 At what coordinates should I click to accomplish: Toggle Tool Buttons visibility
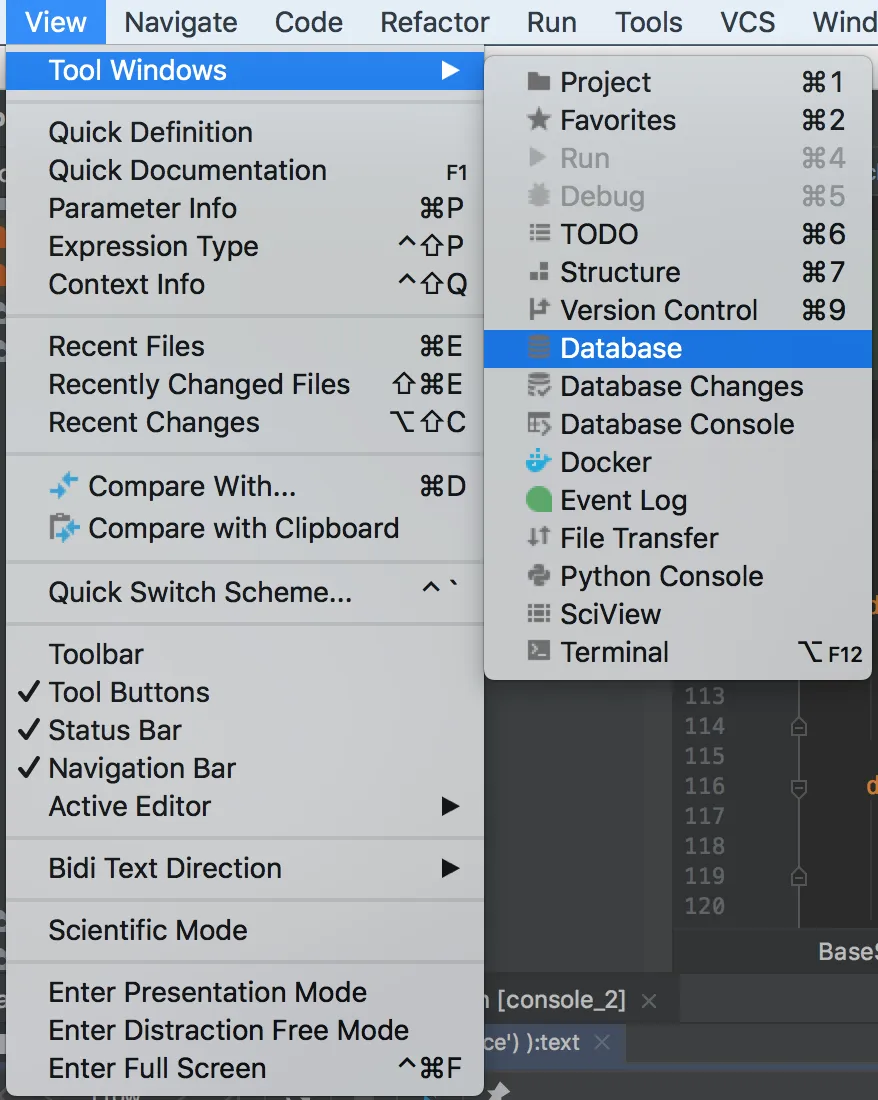tap(129, 692)
